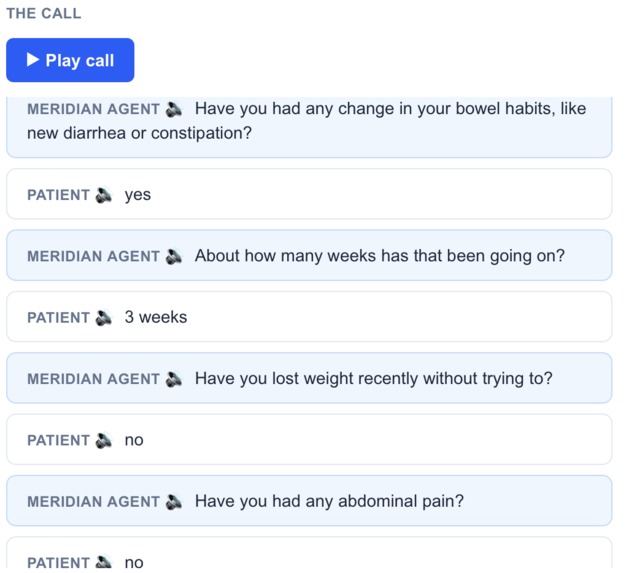Click the MERIDIAN AGENT label on weight question
This screenshot has width=626, height=573.
coord(93,379)
